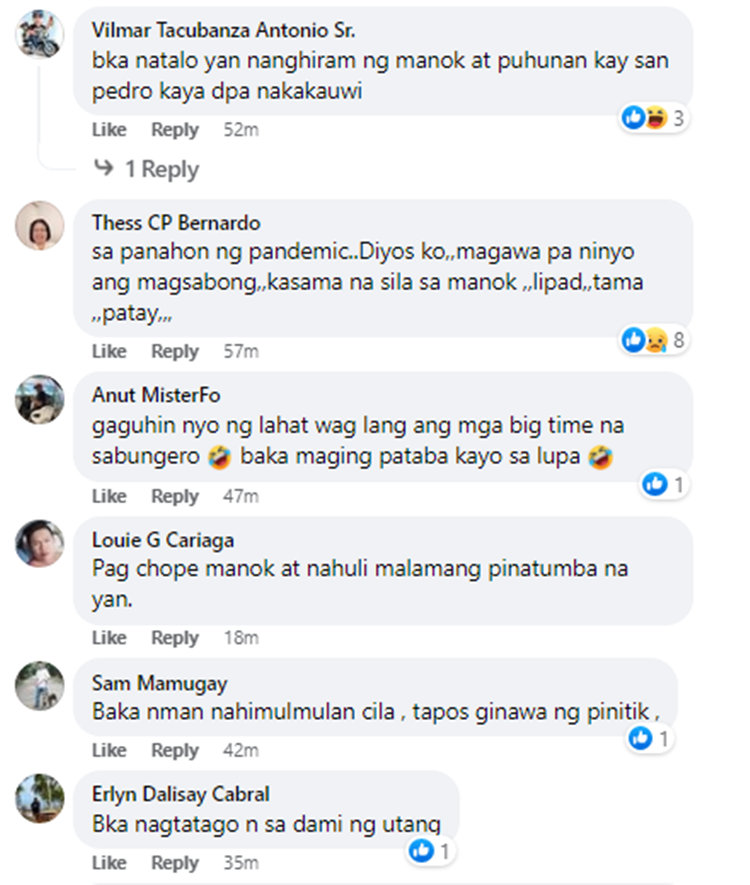Like Erlyn Dalisay Cabral's comment
750x885 pixels.
point(109,862)
